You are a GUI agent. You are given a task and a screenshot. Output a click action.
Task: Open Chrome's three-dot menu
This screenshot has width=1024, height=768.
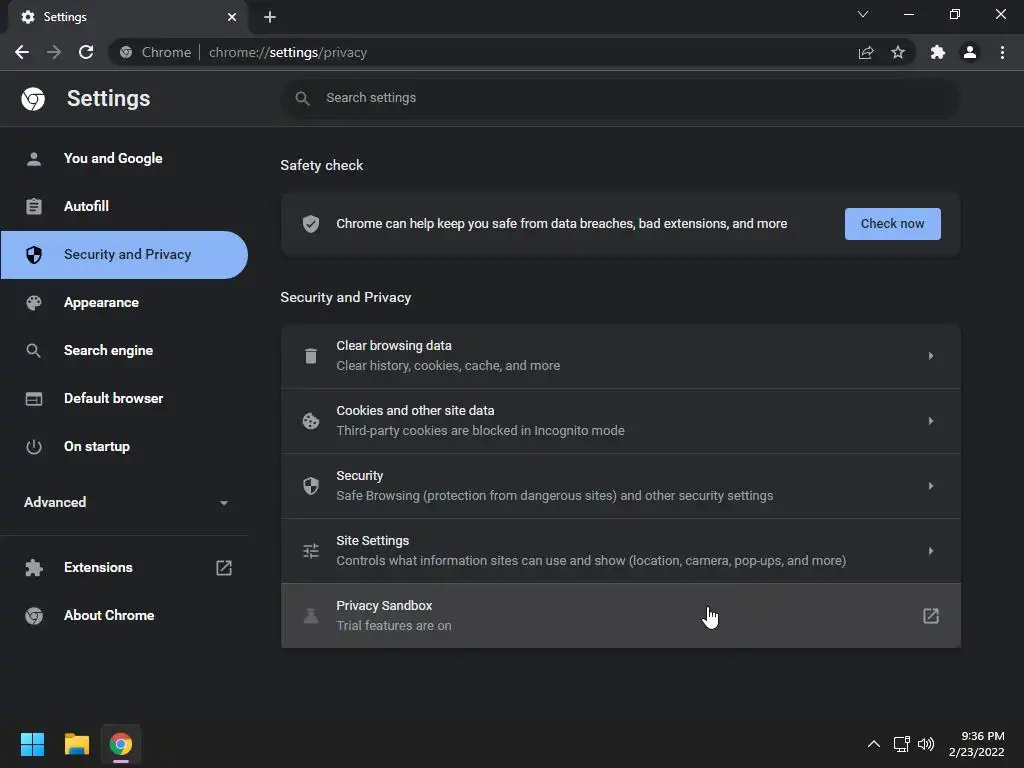[x=1002, y=52]
